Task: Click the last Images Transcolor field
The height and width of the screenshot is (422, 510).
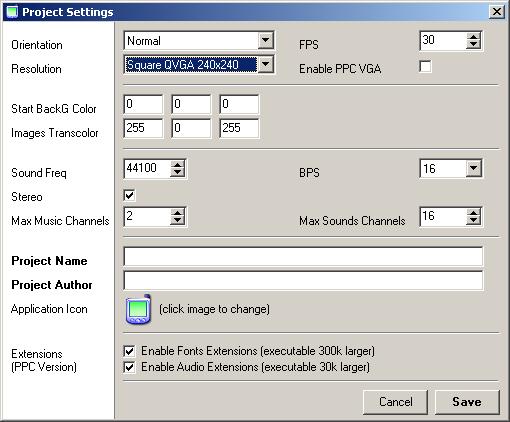Action: pos(239,128)
